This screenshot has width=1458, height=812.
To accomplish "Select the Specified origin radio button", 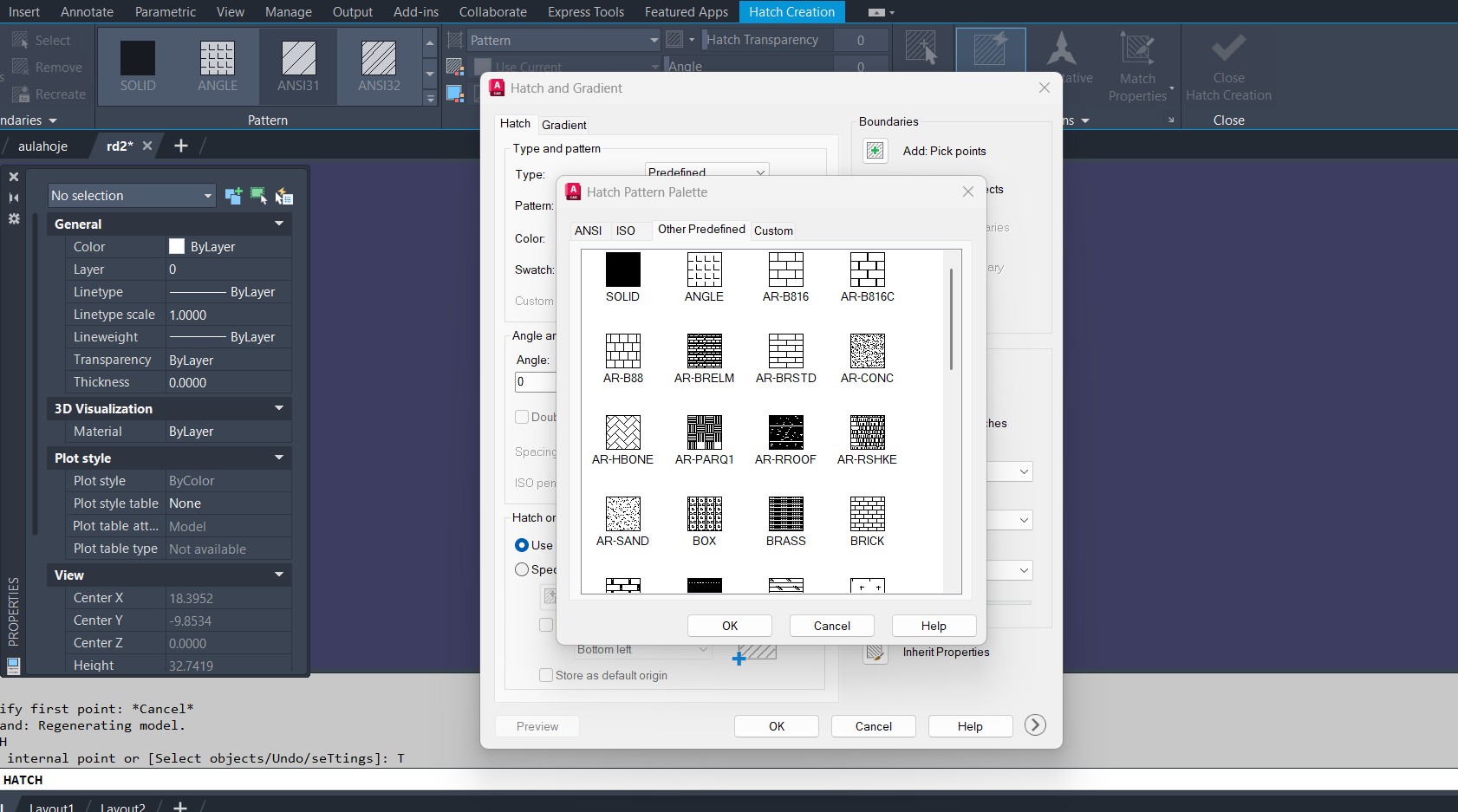I will point(522,569).
